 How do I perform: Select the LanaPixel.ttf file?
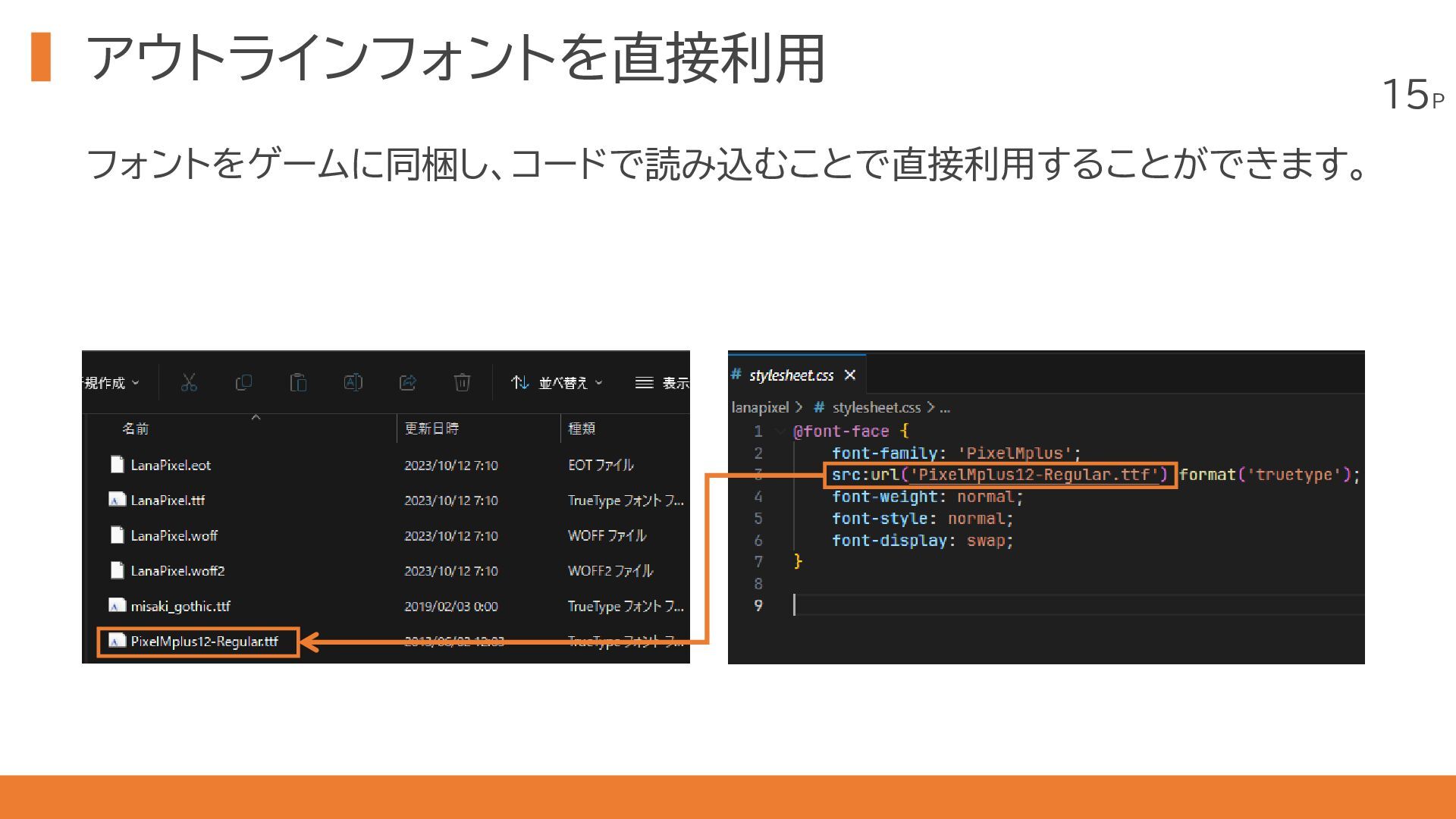(x=168, y=500)
